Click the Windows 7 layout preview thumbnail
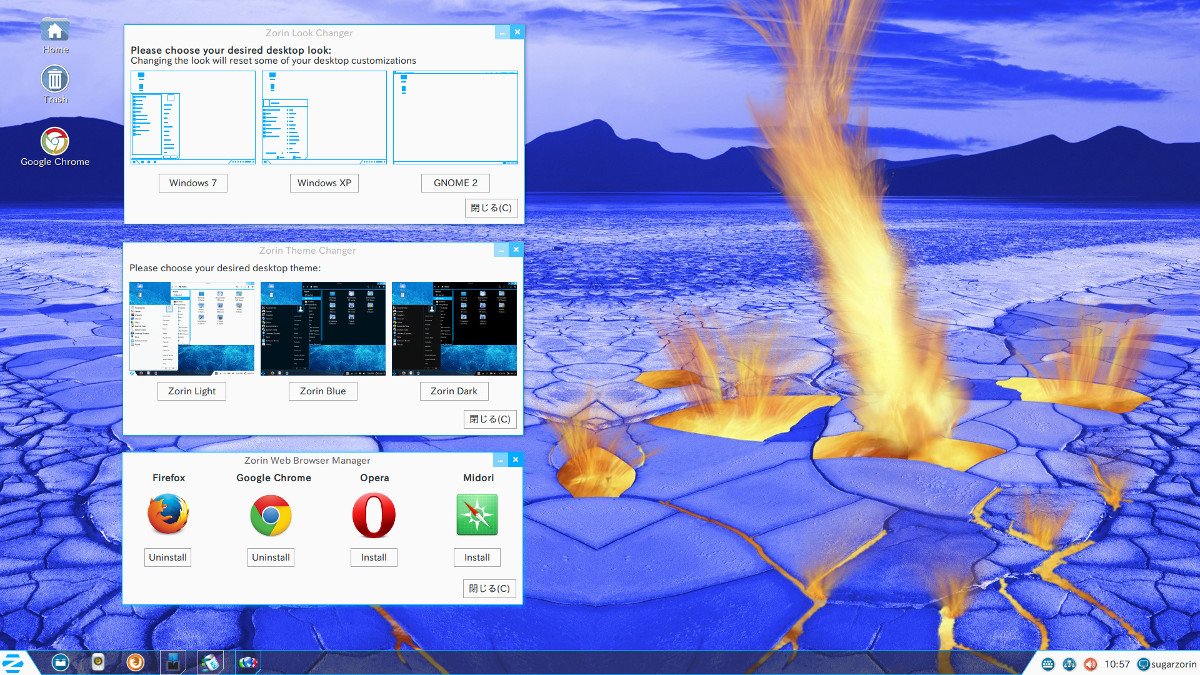1200x675 pixels. tap(193, 117)
